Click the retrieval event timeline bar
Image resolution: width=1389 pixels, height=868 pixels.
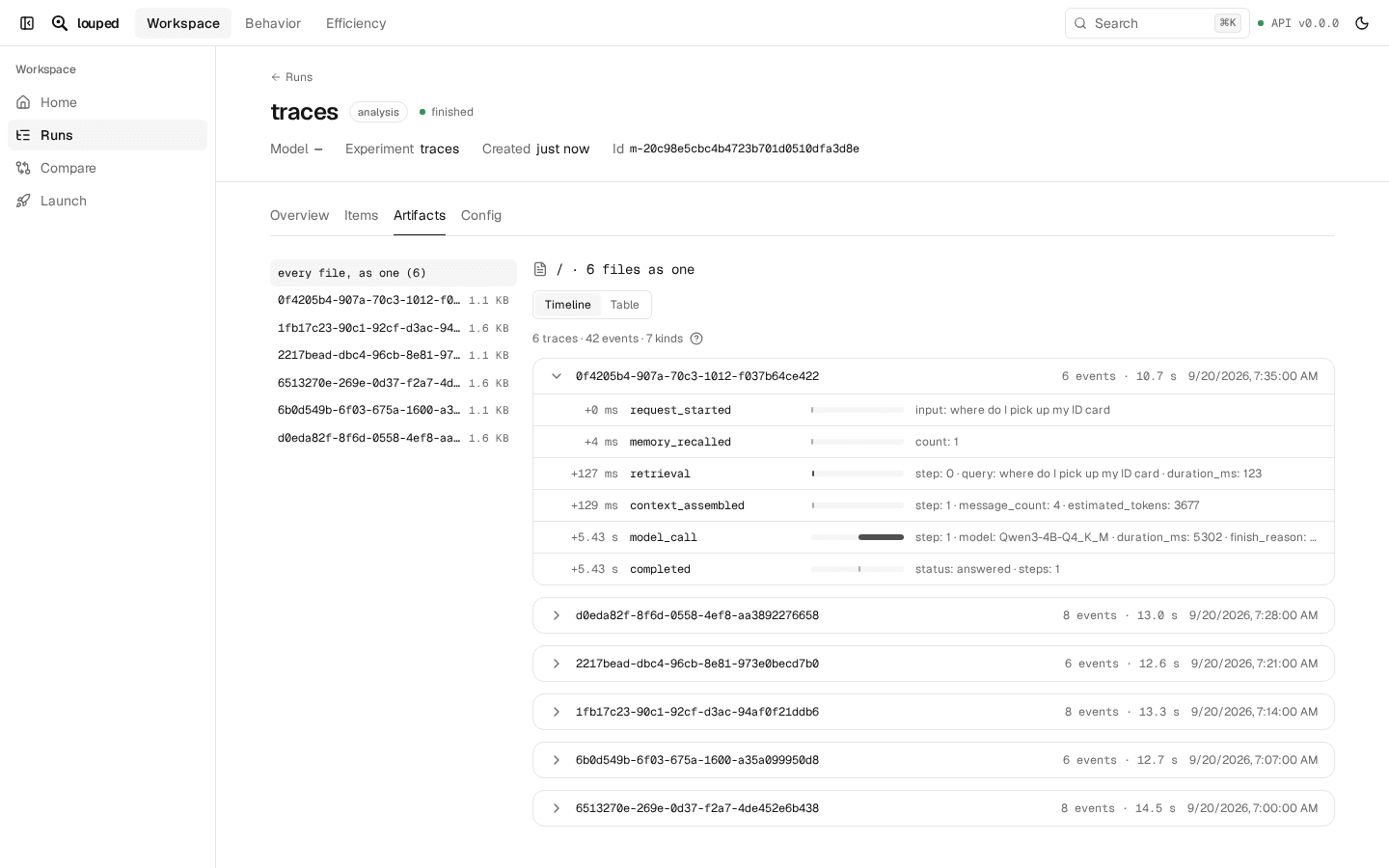tap(858, 474)
